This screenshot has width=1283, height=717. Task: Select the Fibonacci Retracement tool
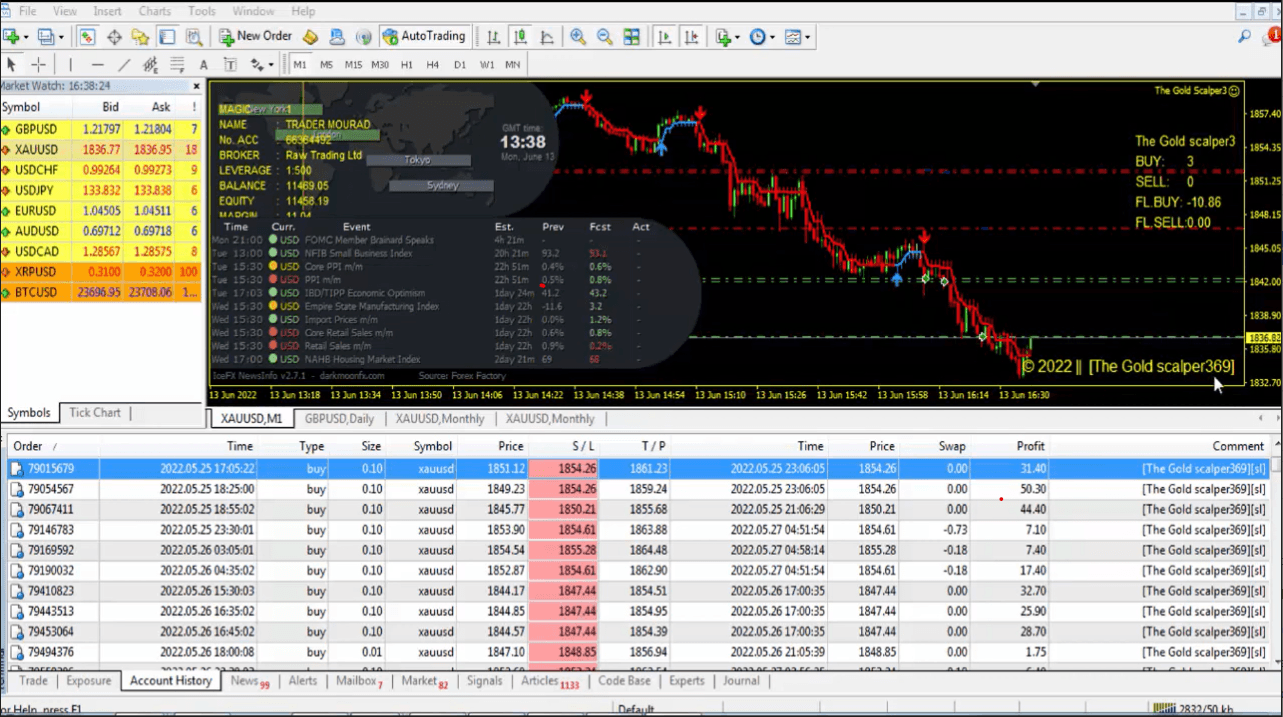coord(178,65)
